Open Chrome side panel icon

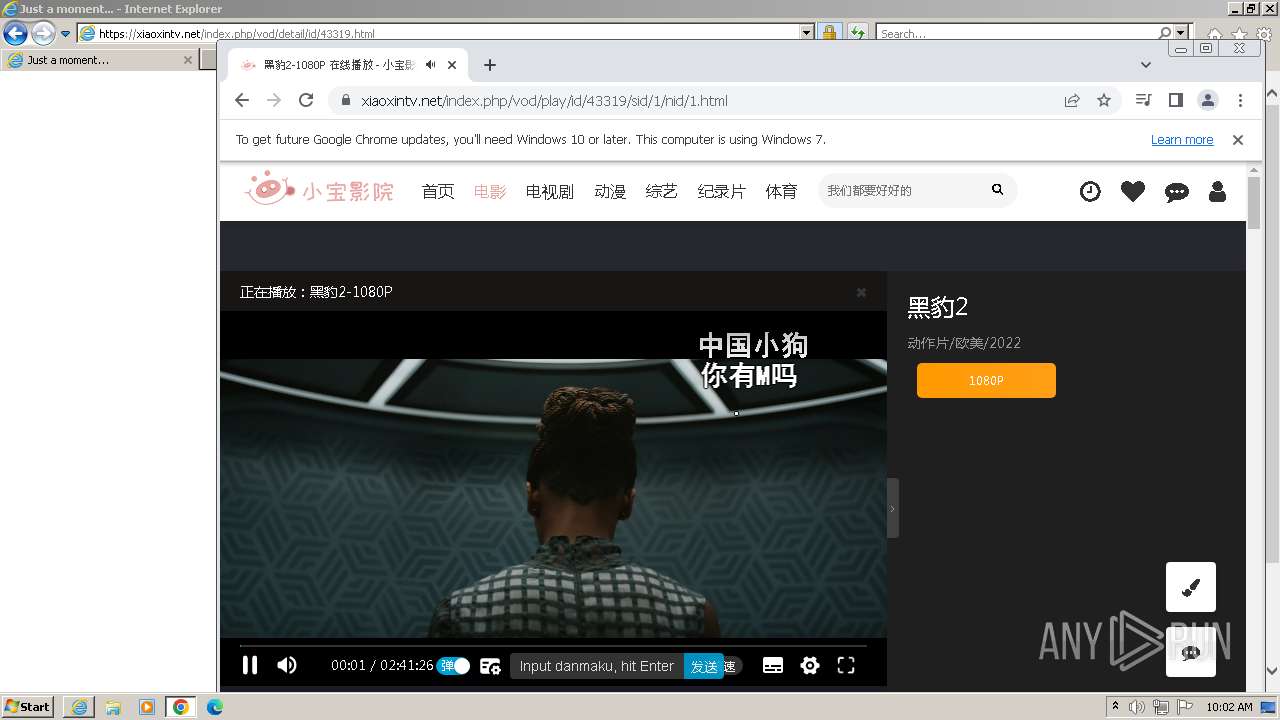pos(1176,100)
